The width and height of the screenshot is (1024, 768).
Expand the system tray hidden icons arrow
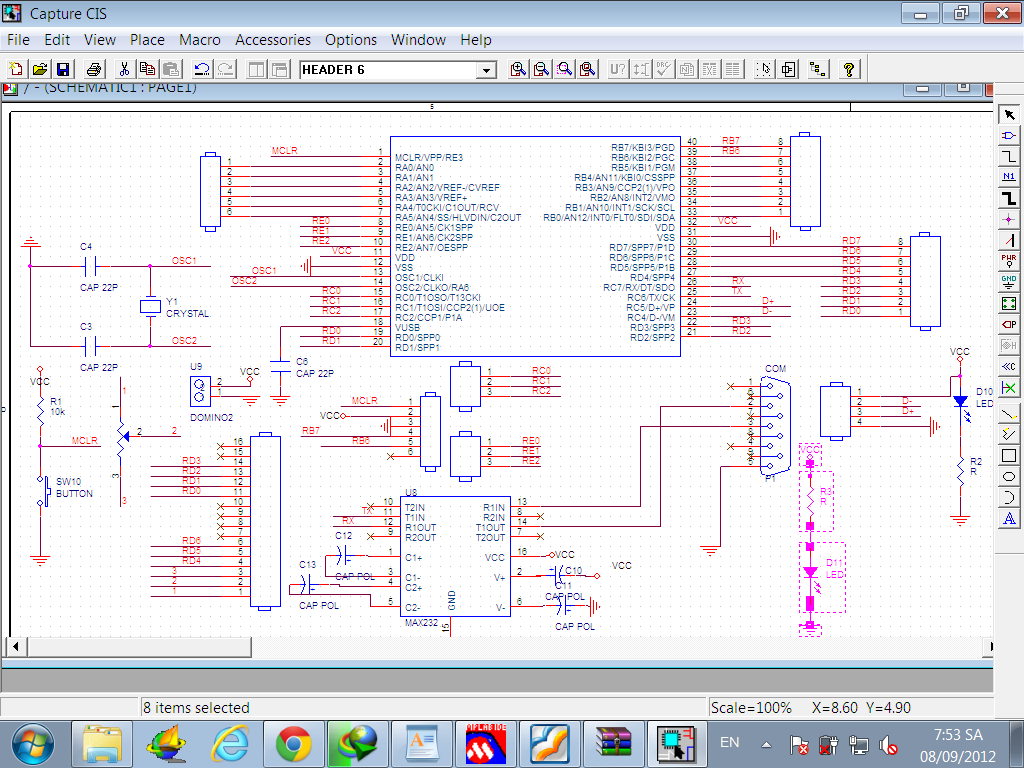[x=766, y=744]
